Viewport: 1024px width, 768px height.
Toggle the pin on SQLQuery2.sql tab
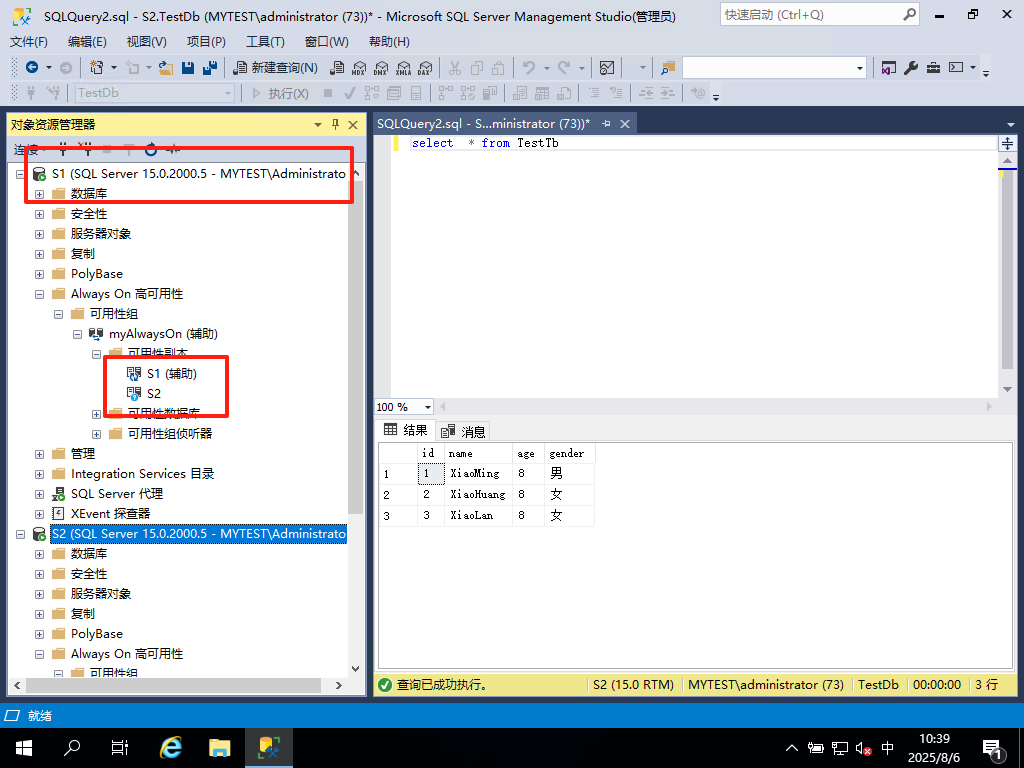pos(606,123)
